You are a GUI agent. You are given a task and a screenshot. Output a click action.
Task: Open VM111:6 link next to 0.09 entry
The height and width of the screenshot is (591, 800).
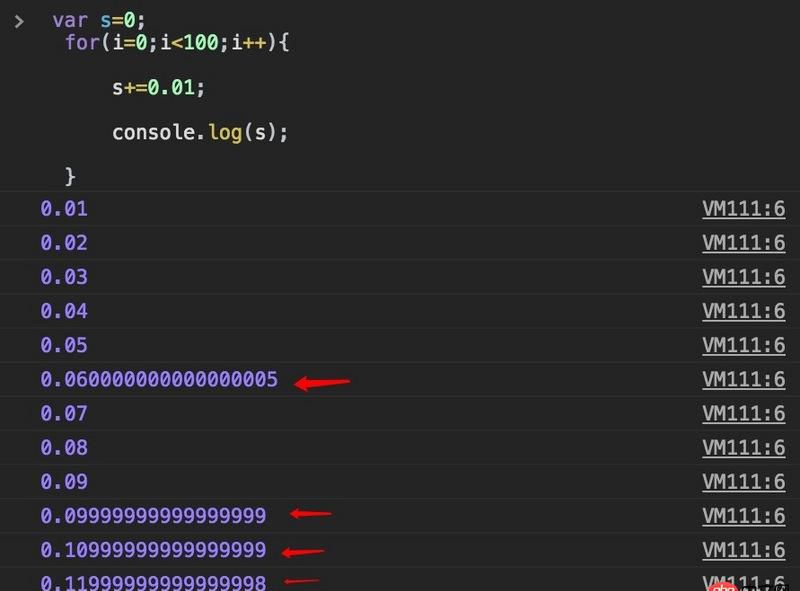click(x=743, y=481)
